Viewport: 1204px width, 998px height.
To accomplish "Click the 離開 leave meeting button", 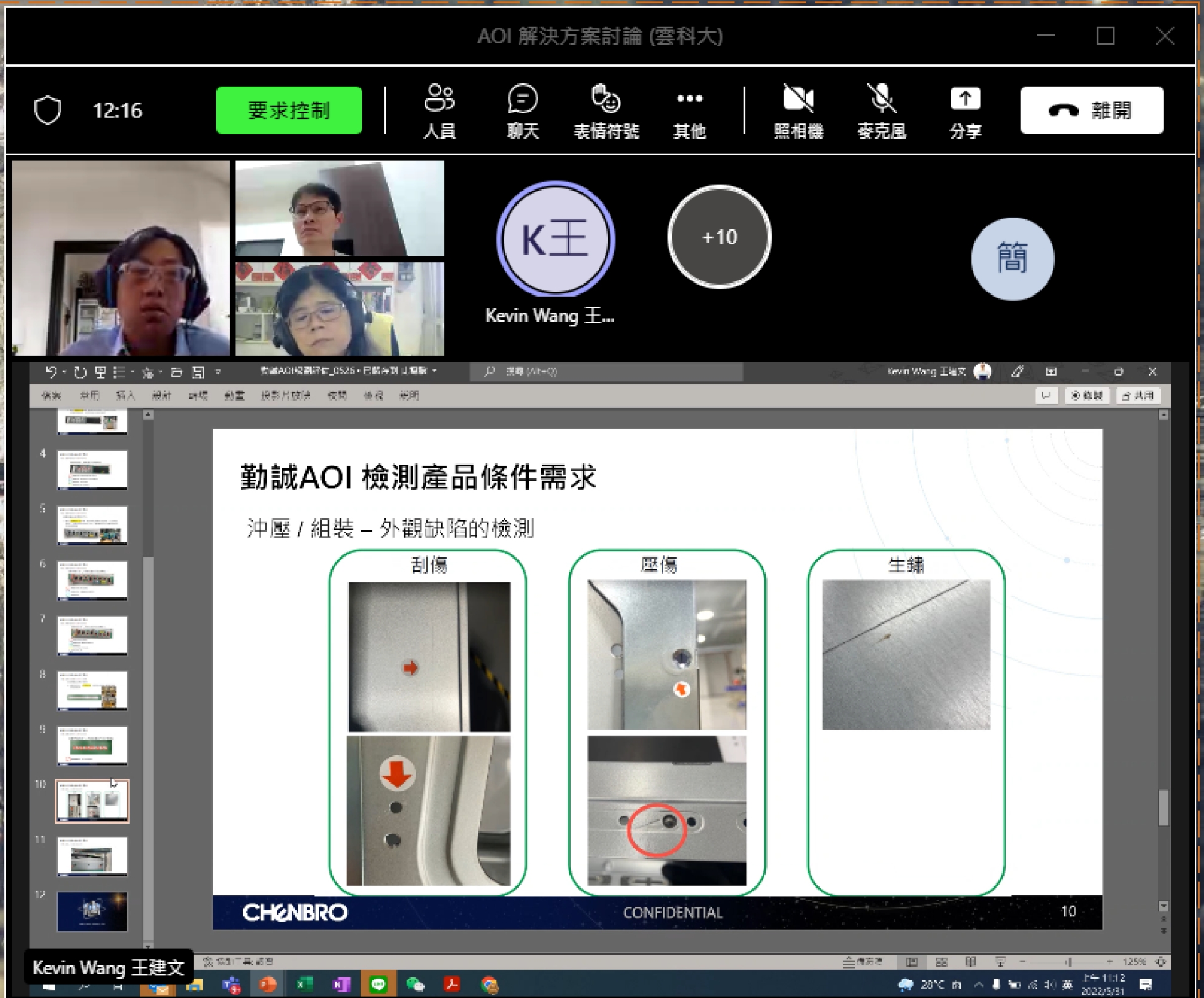I will point(1091,110).
